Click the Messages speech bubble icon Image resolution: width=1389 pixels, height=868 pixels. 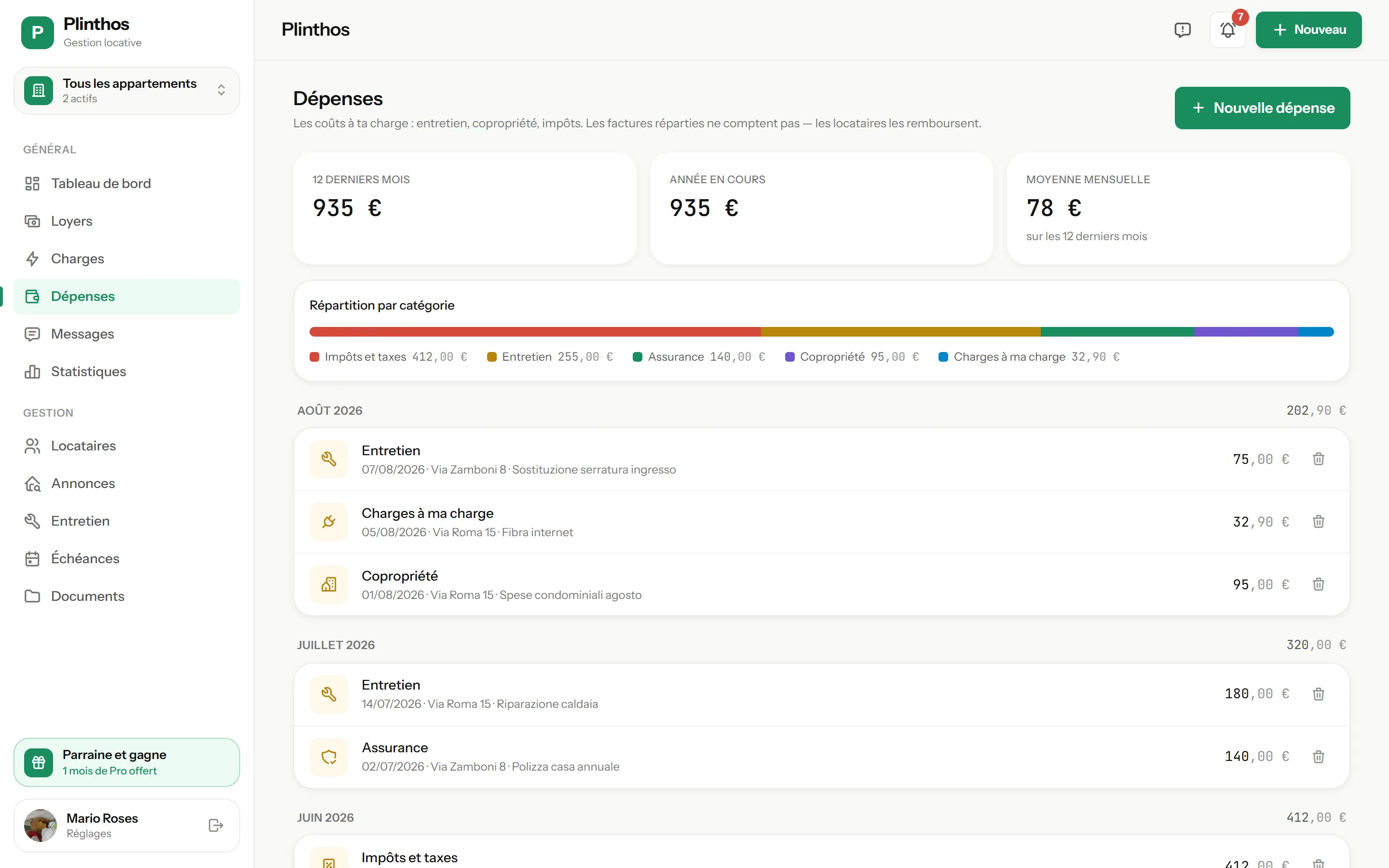(32, 334)
